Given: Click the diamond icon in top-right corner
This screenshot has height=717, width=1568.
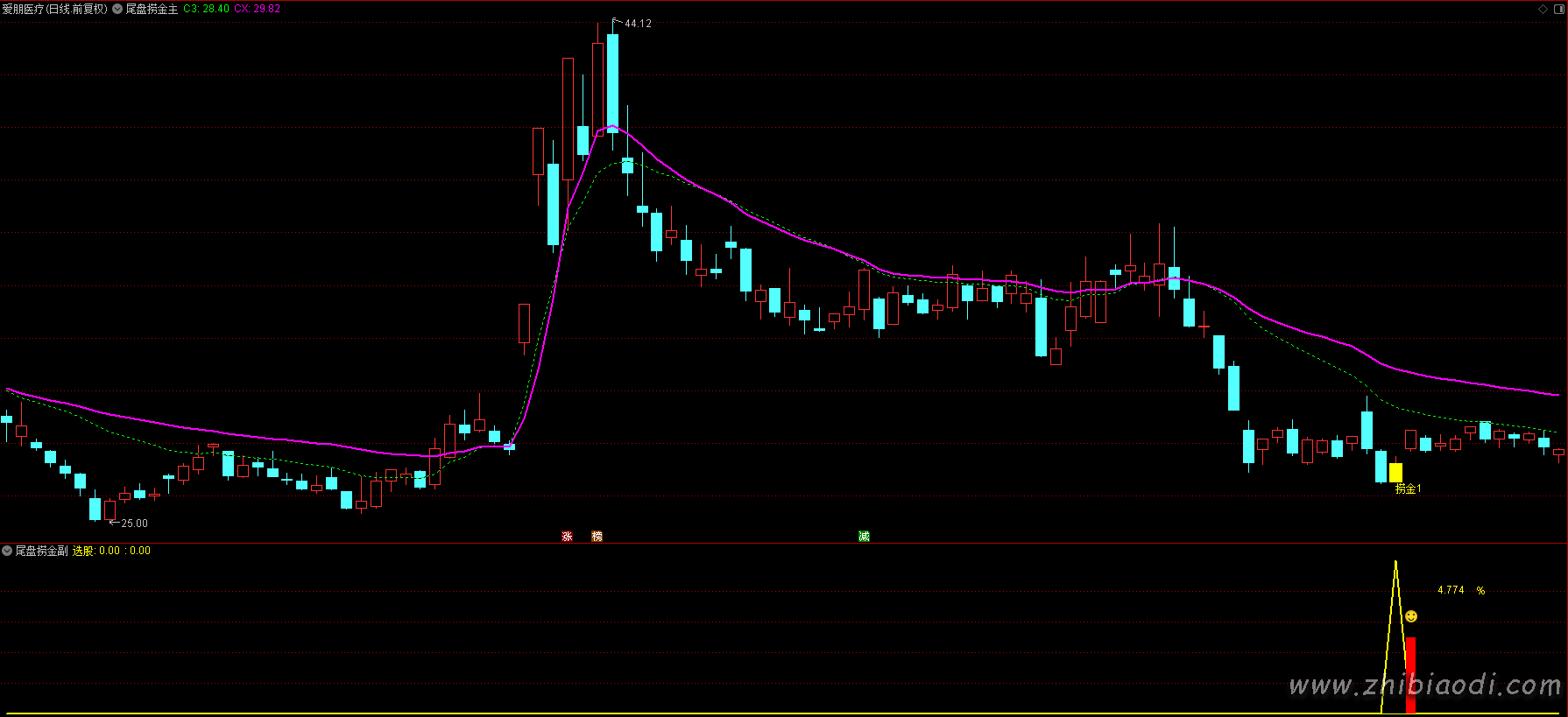Looking at the screenshot, I should [x=1543, y=9].
